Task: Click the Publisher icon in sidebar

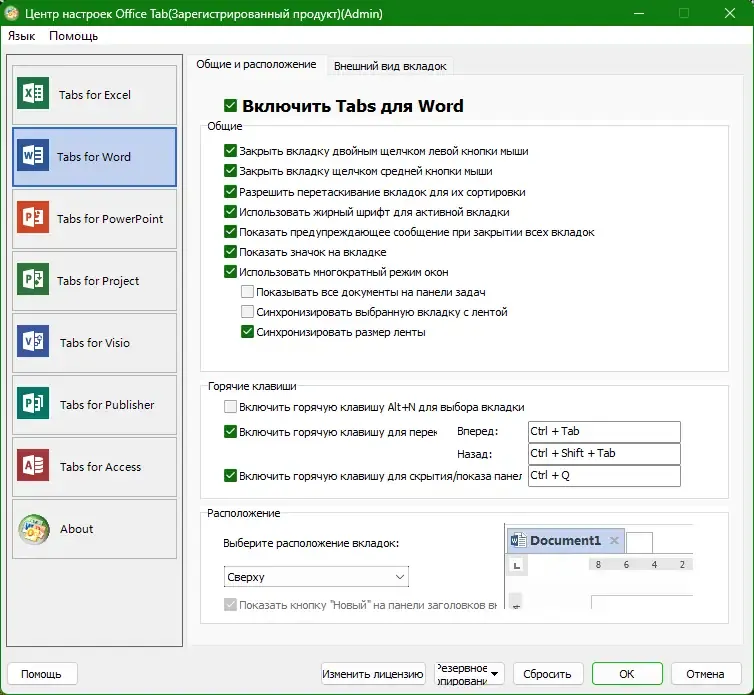Action: 33,403
